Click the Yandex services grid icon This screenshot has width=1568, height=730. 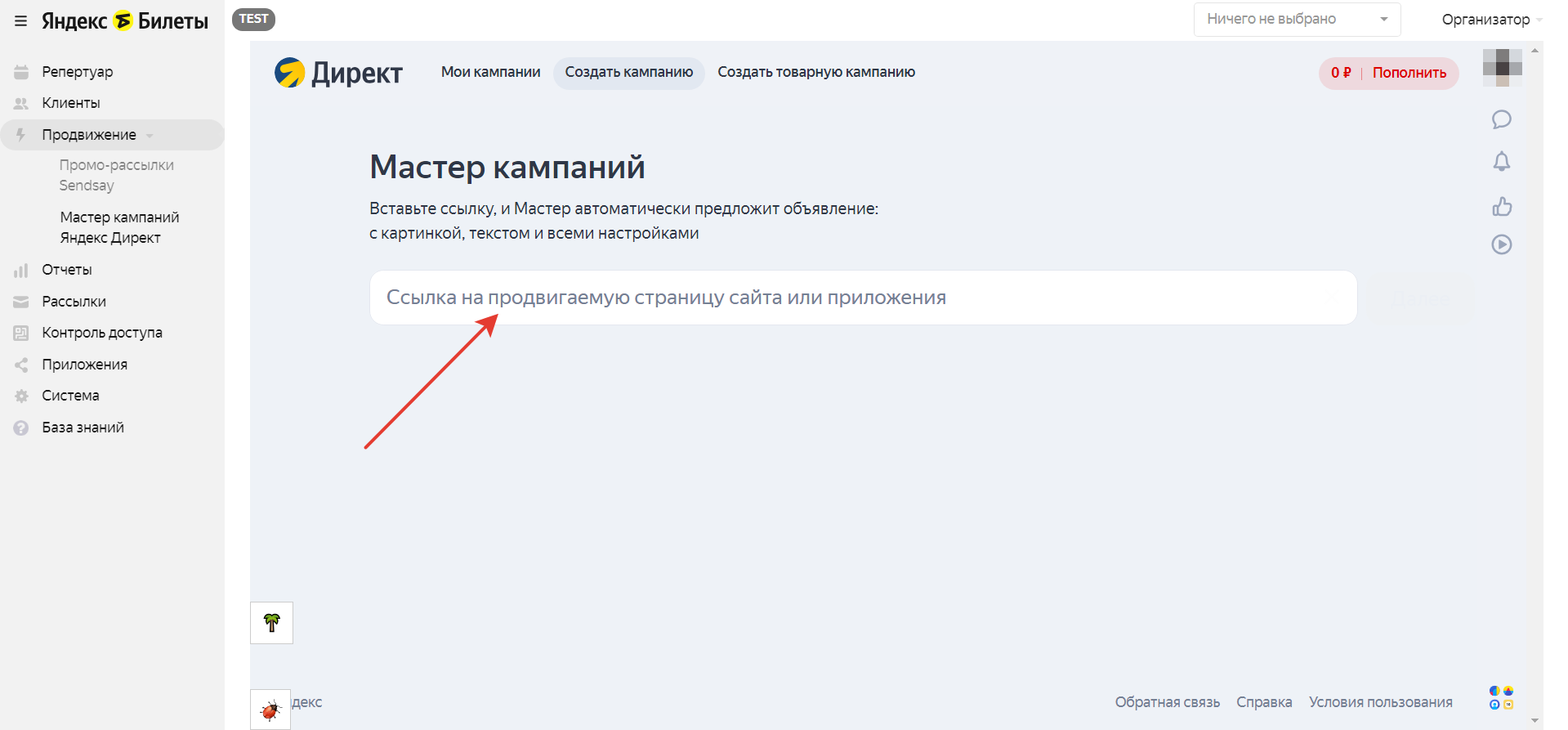[x=1502, y=698]
